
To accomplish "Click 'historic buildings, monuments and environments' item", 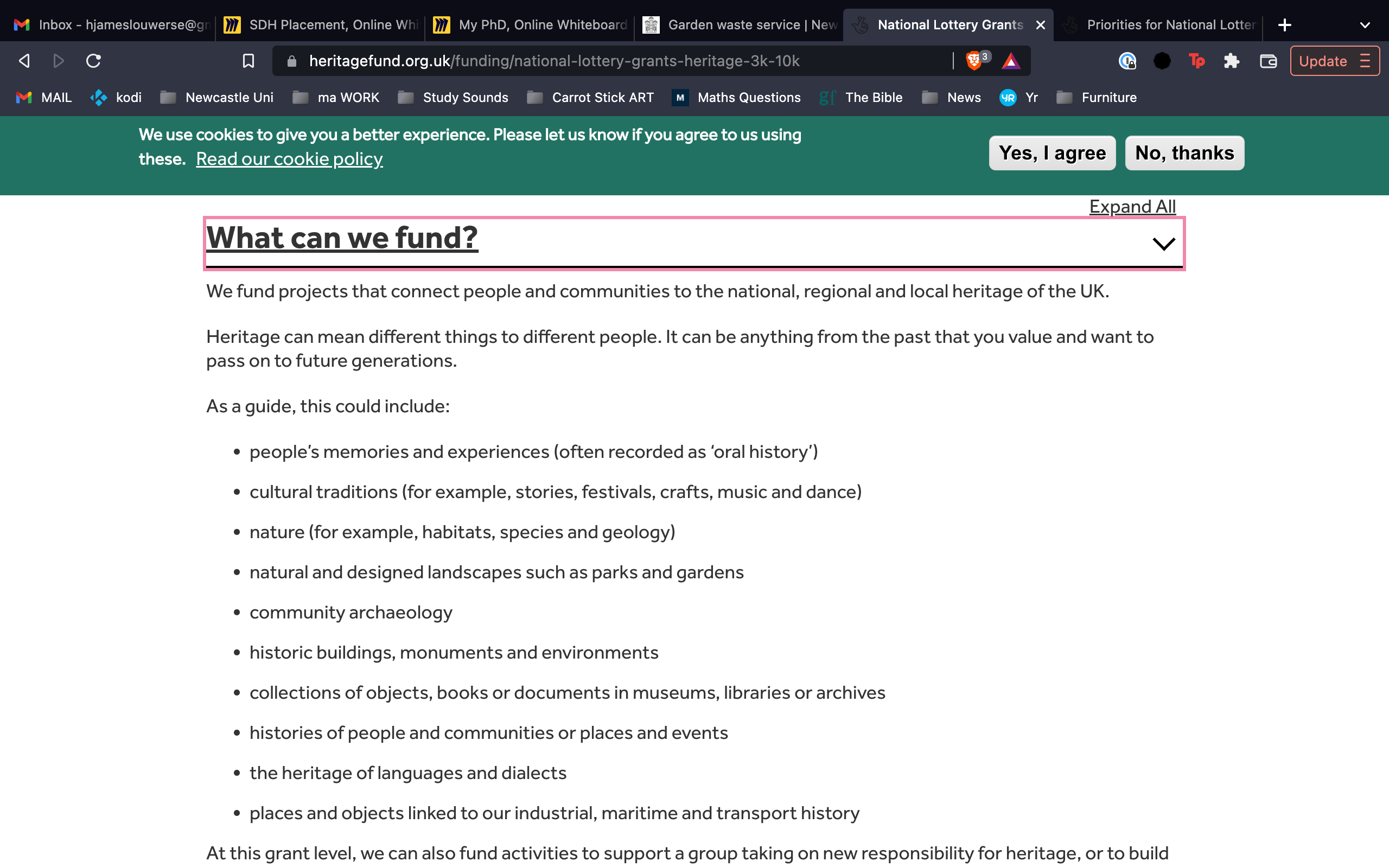I will coord(454,653).
